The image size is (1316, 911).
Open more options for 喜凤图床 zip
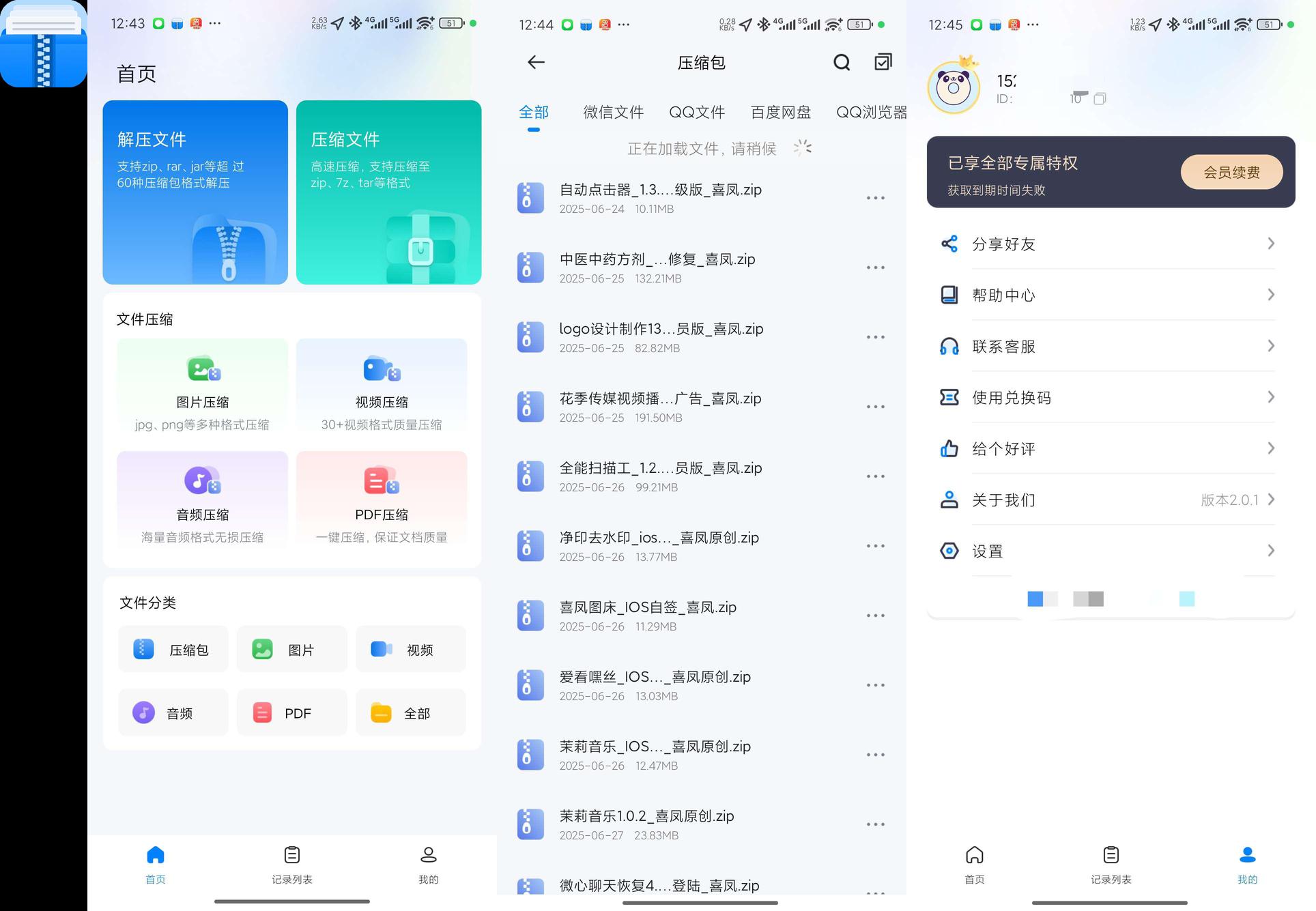(875, 616)
